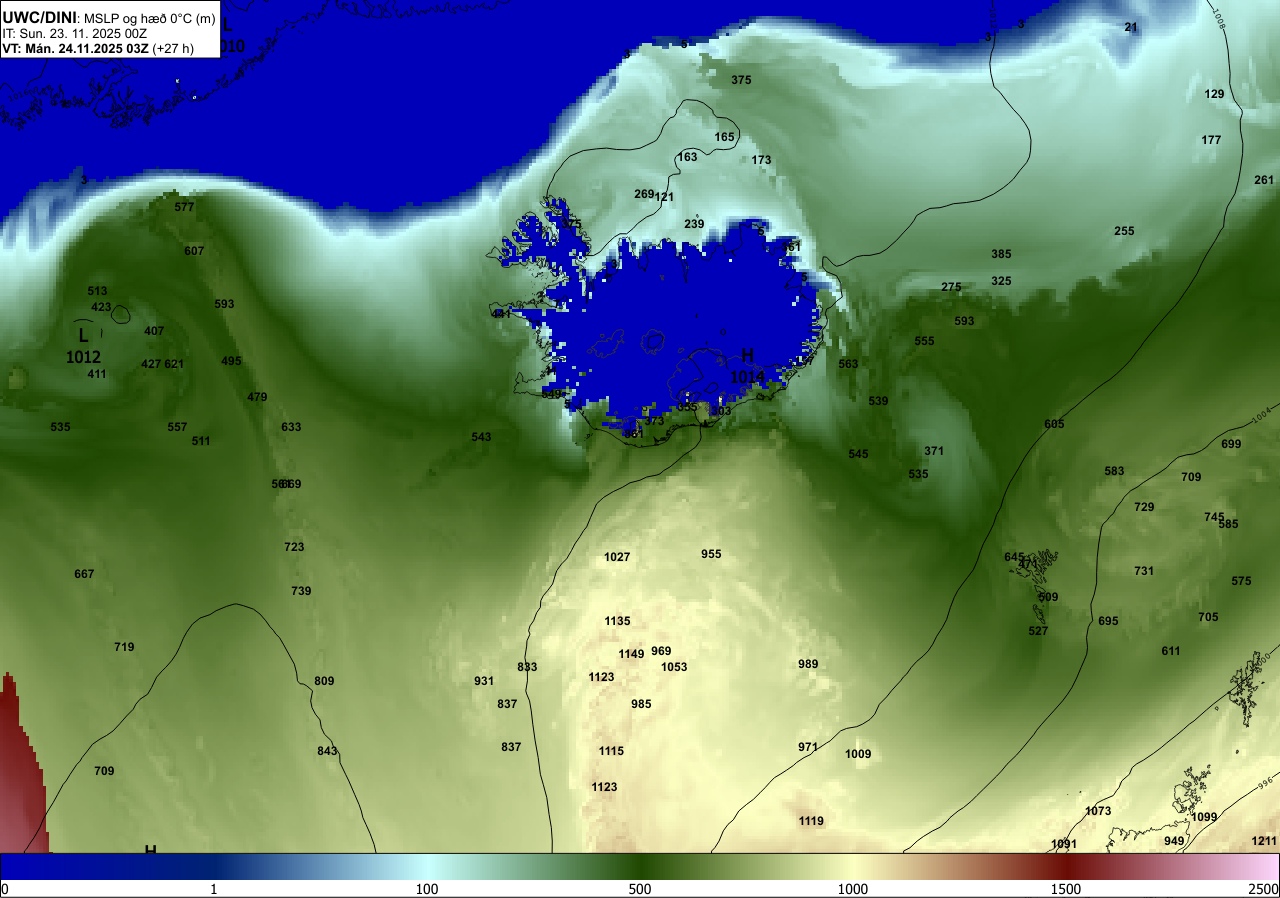
Task: Click the 989 height value
Action: 808,664
